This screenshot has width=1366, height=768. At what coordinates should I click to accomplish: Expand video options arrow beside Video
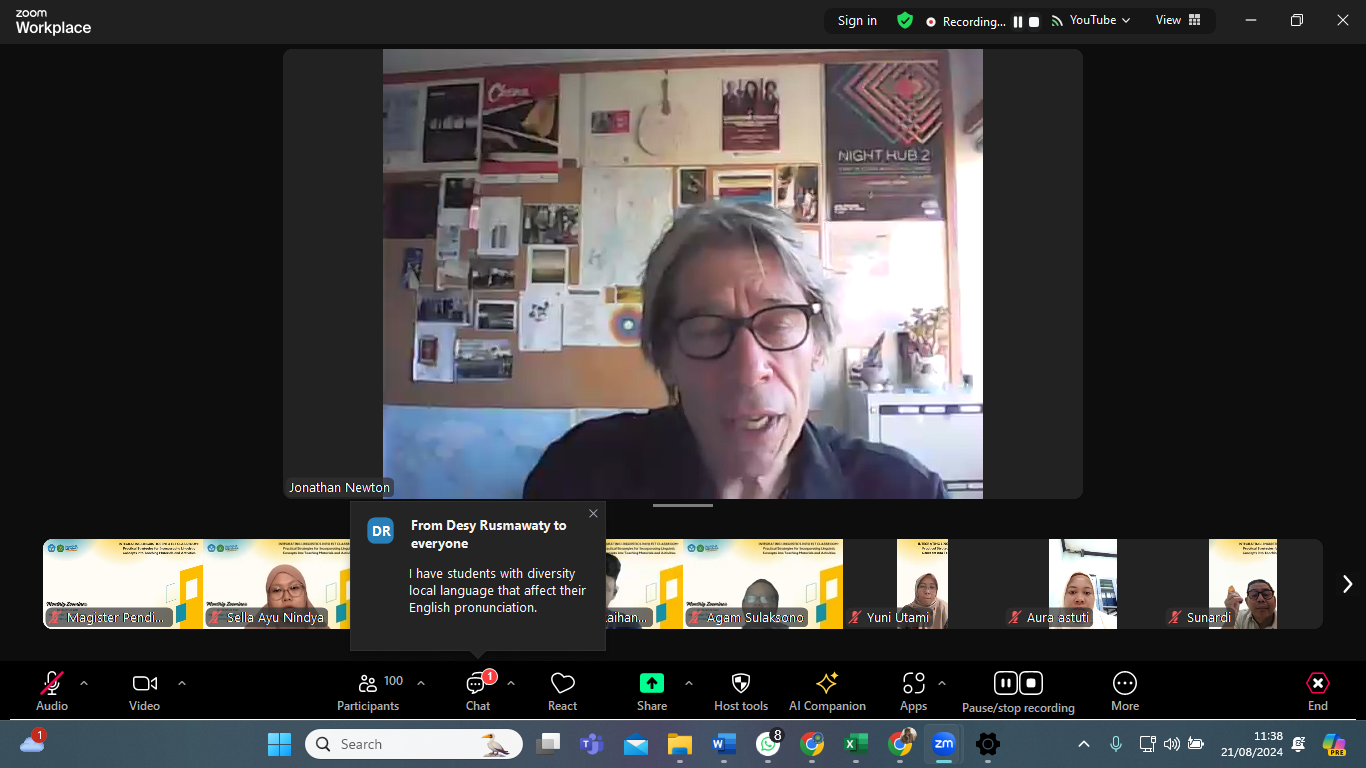tap(182, 683)
